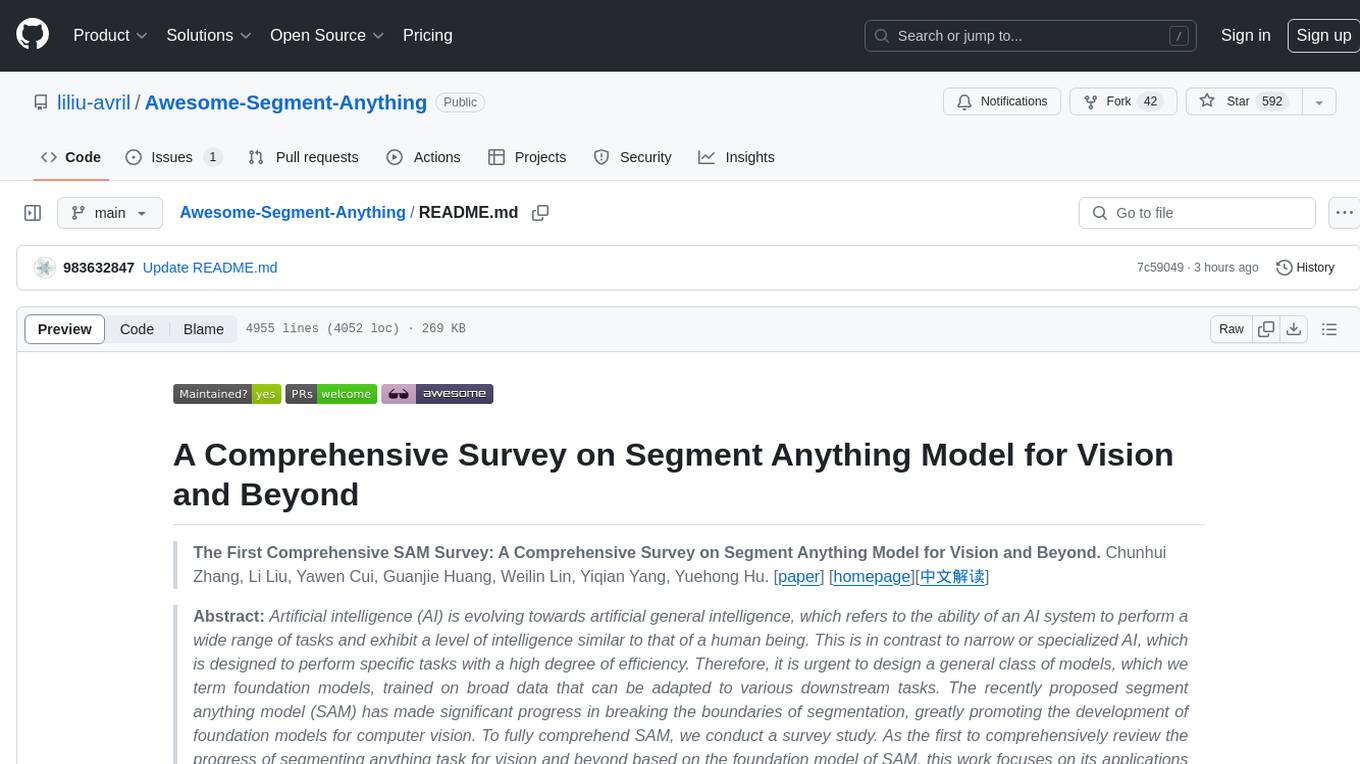1360x764 pixels.
Task: Open the Pull requests tab
Action: pos(303,157)
